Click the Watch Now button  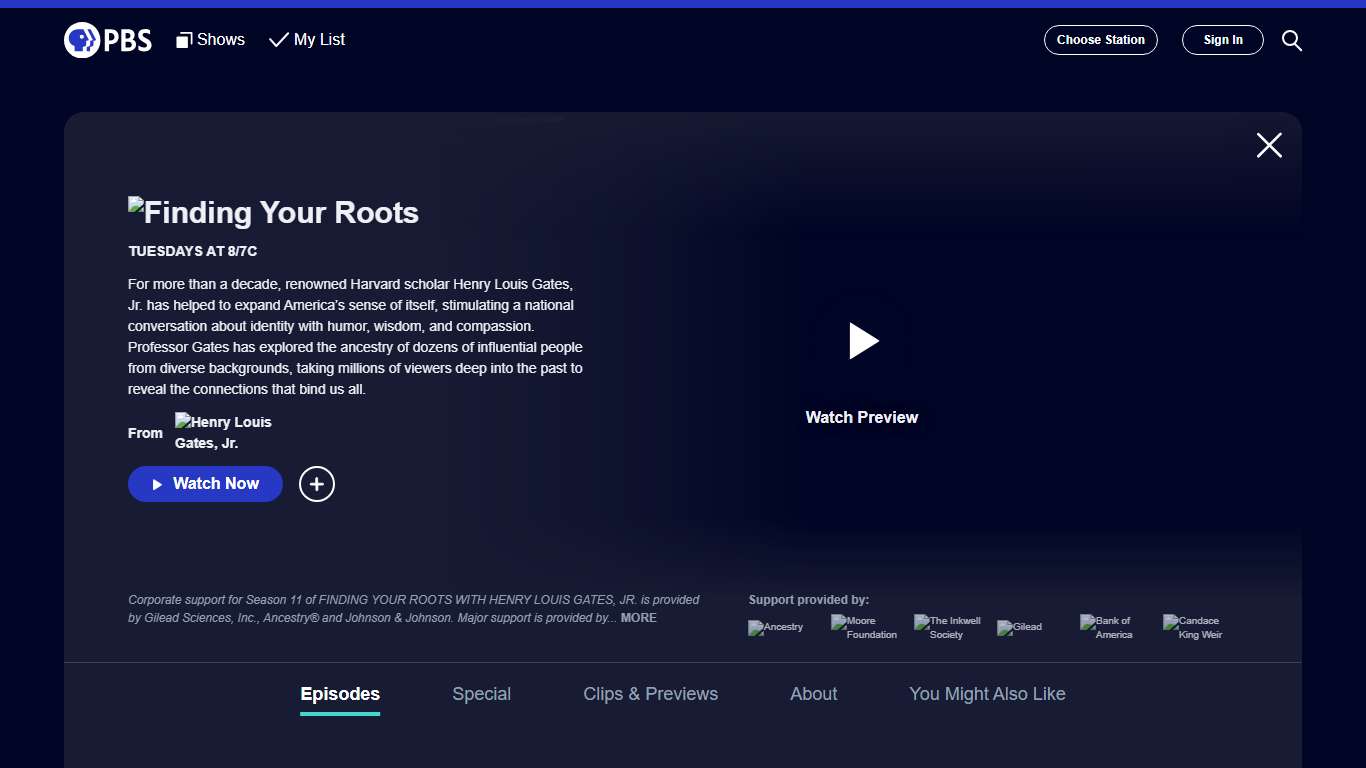[x=205, y=483]
